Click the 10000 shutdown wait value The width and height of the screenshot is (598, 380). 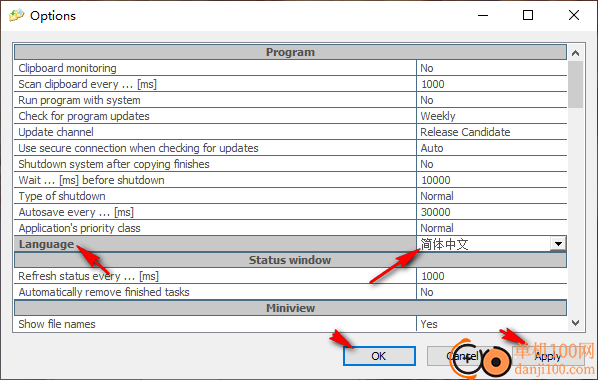pyautogui.click(x=492, y=180)
